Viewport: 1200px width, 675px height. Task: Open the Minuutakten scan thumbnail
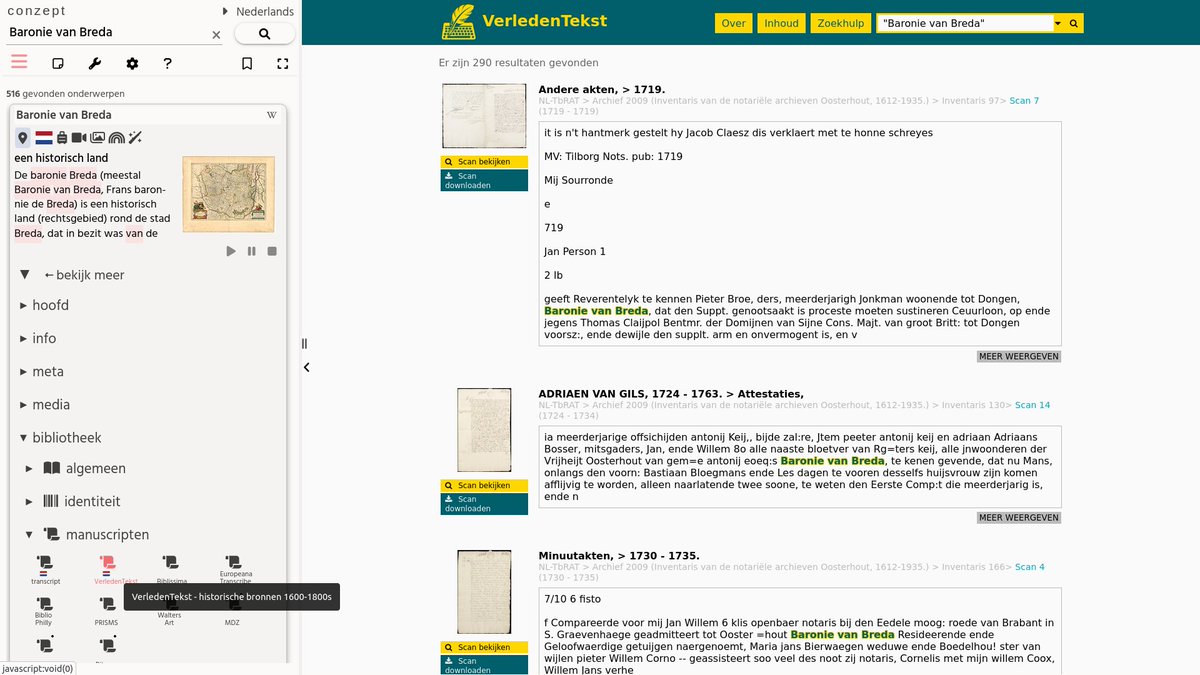(484, 592)
